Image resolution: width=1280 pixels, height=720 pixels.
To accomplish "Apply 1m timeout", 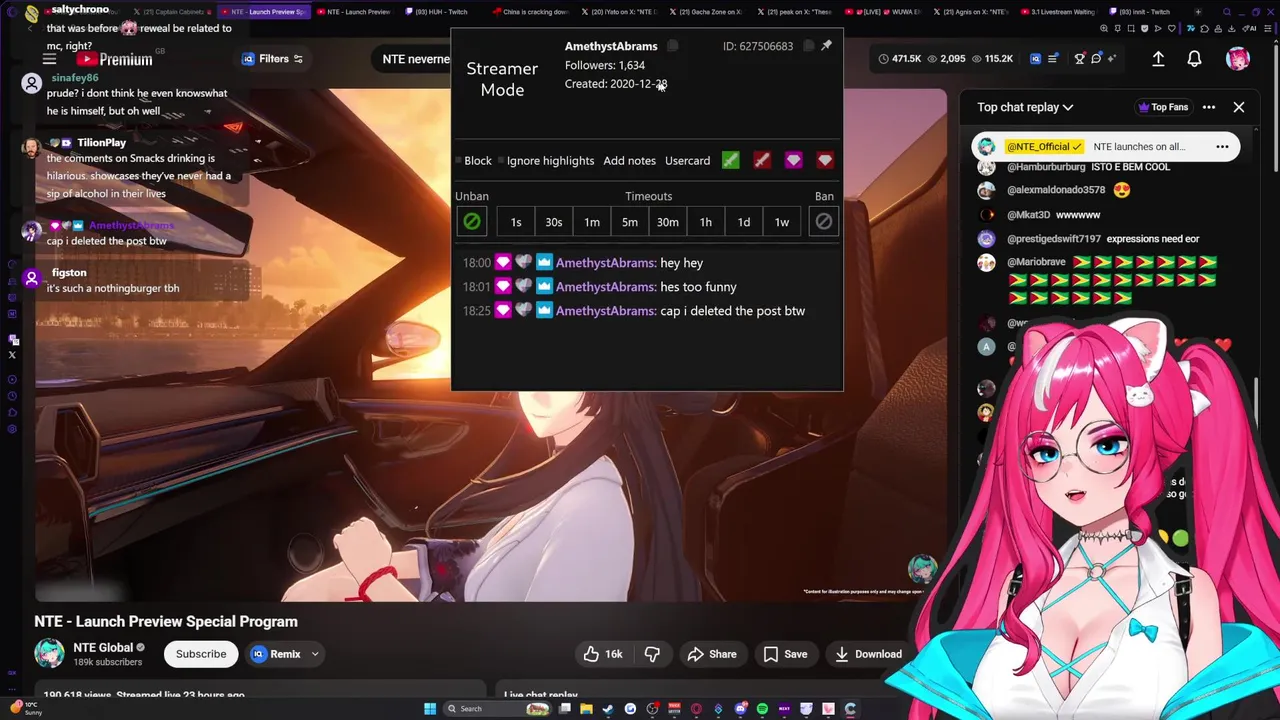I will point(592,222).
